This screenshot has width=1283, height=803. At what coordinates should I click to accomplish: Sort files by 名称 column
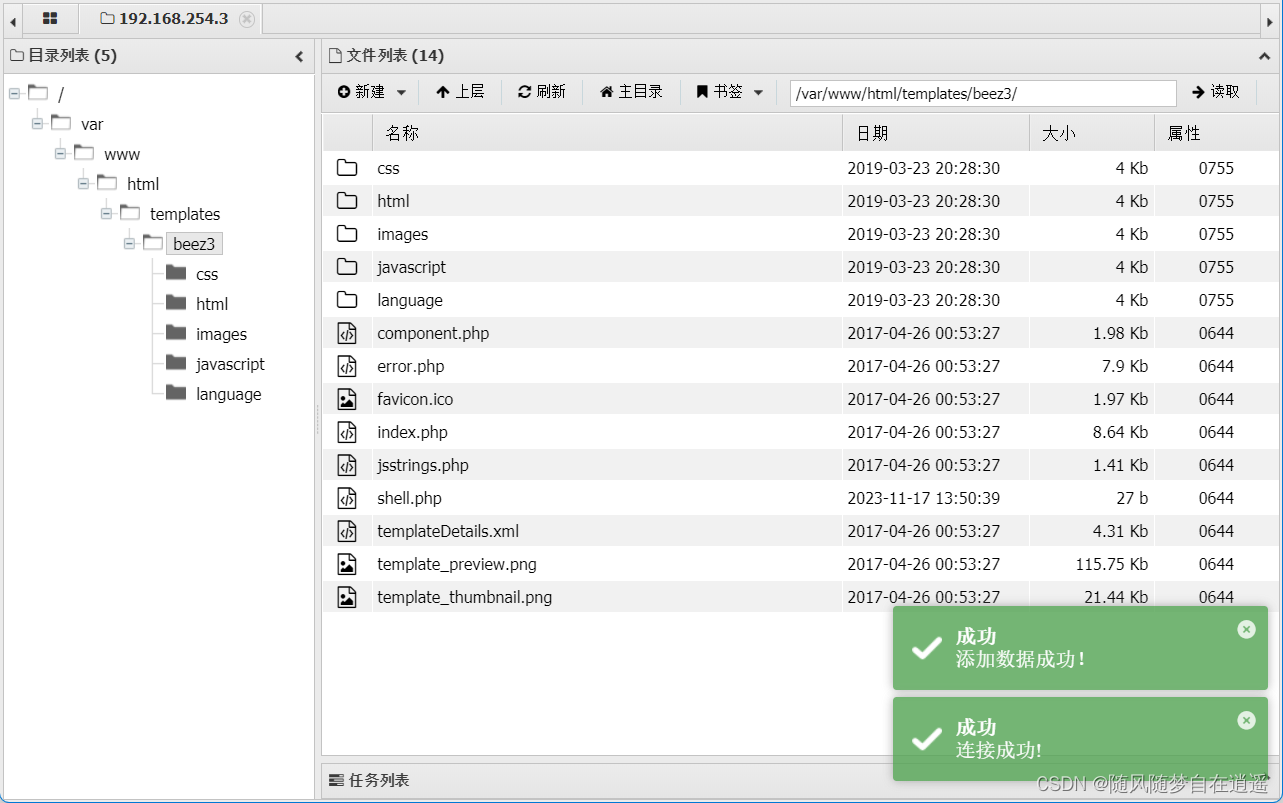tap(607, 133)
